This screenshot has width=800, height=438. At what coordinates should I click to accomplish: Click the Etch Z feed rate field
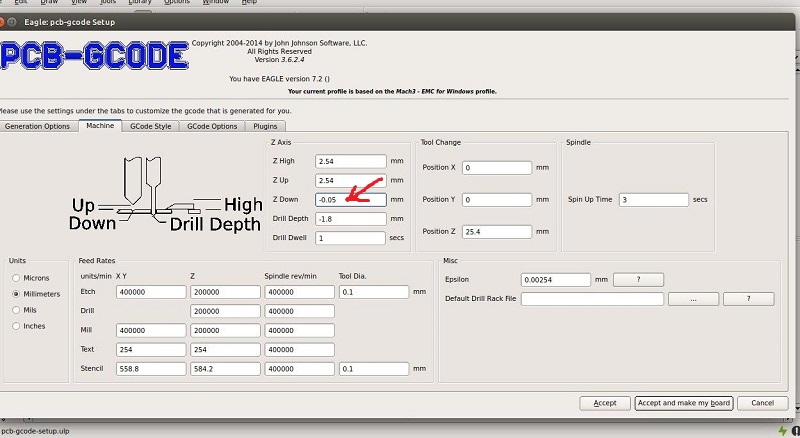pyautogui.click(x=225, y=292)
